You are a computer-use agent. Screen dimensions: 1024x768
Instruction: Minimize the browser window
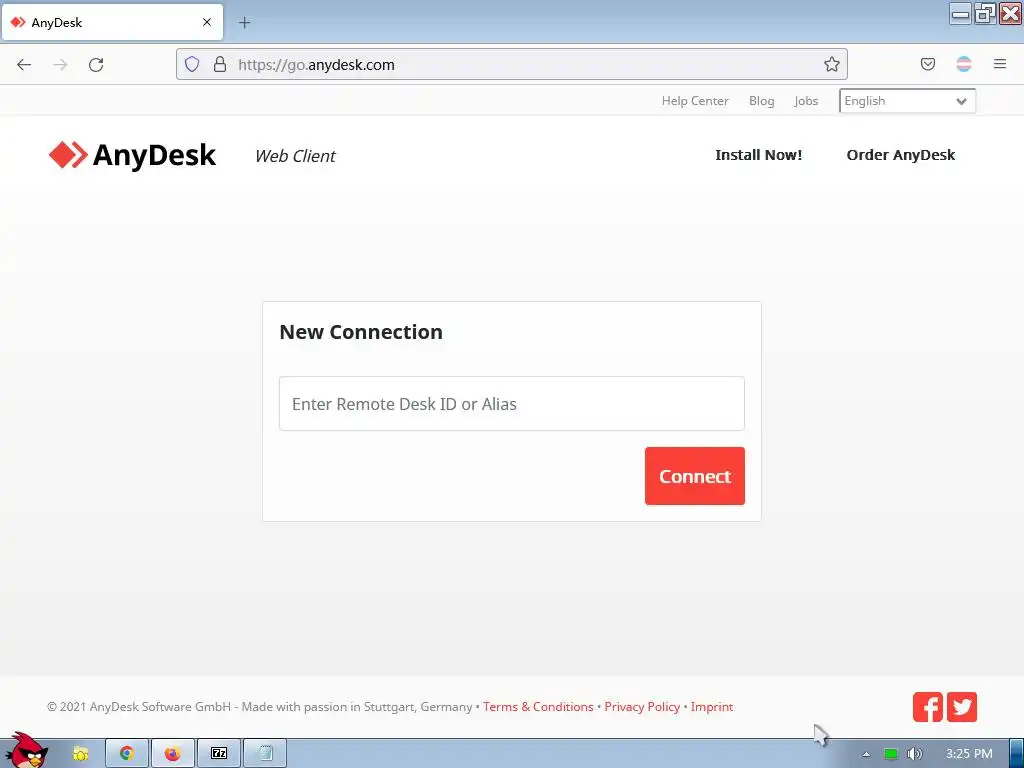(961, 14)
